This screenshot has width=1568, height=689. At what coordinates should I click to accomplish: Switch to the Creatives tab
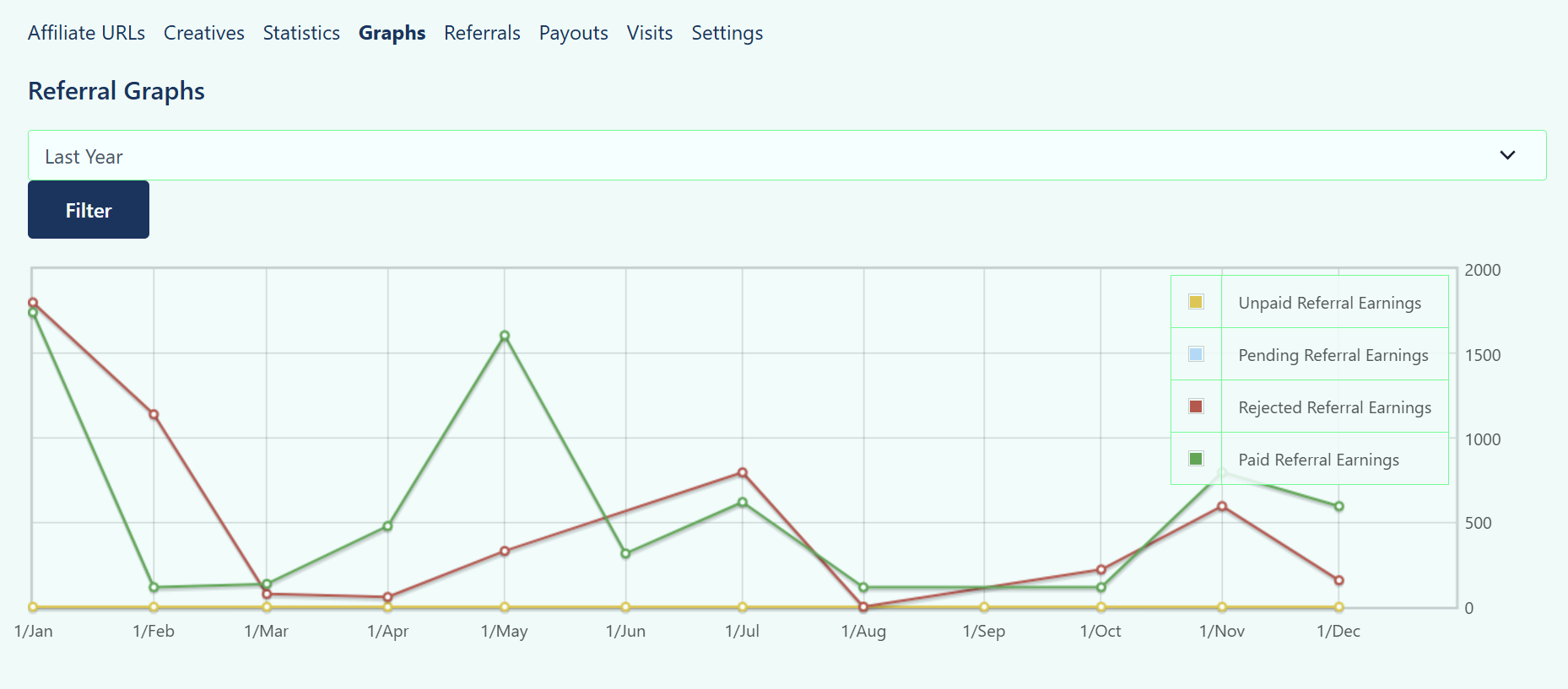(x=203, y=33)
